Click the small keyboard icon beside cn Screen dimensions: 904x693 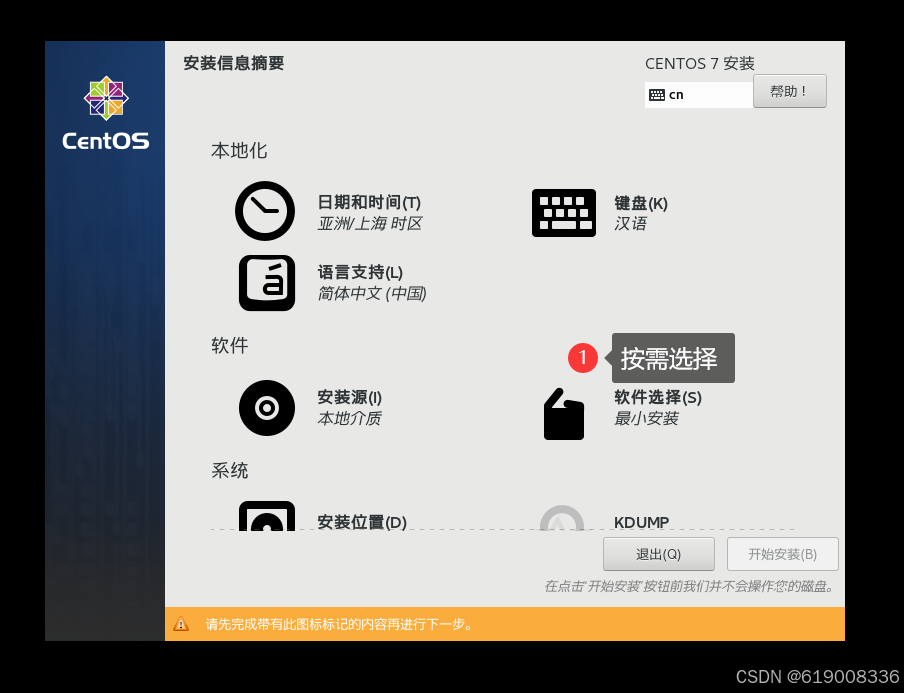[x=657, y=95]
